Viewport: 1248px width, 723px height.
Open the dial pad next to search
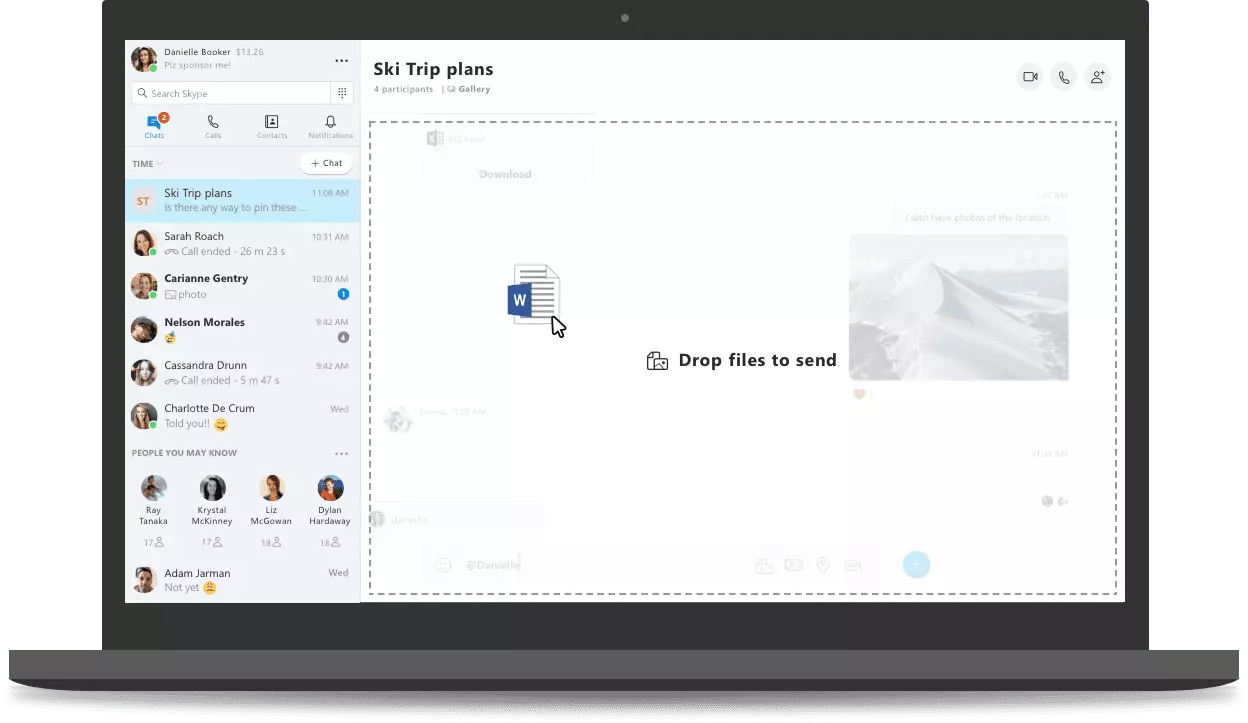coord(342,93)
